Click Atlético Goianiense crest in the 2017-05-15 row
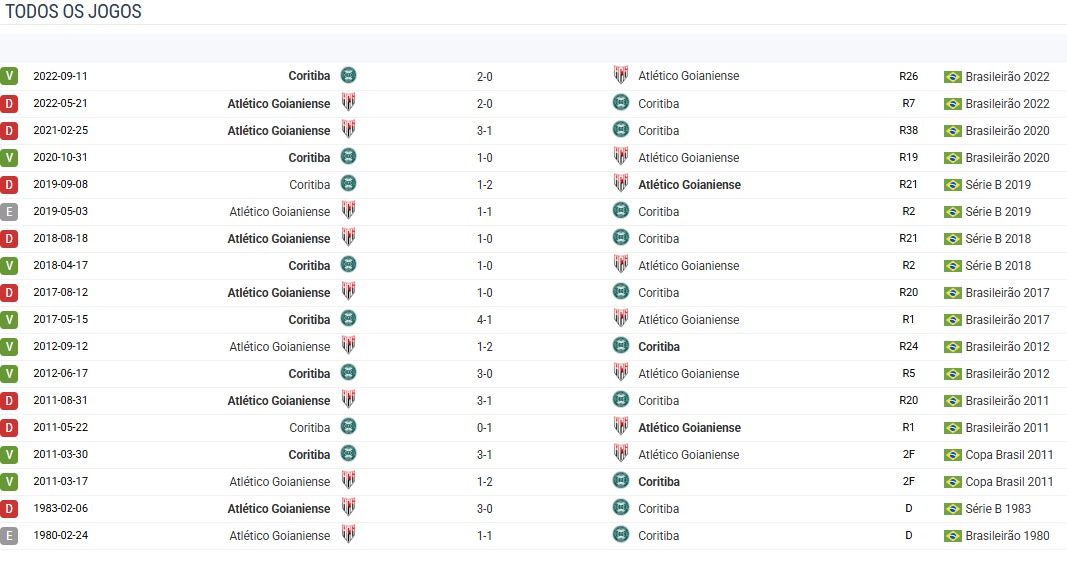The height and width of the screenshot is (561, 1067). click(621, 319)
